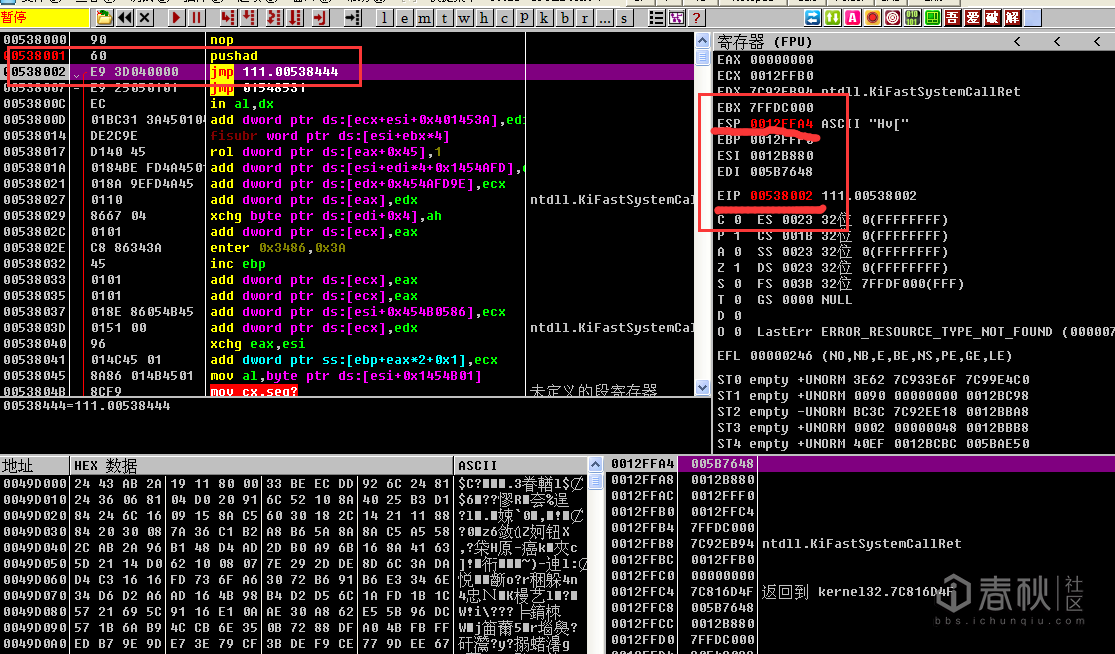Viewport: 1115px width, 654px height.
Task: Click the pink letter A plugin icon
Action: 852,17
